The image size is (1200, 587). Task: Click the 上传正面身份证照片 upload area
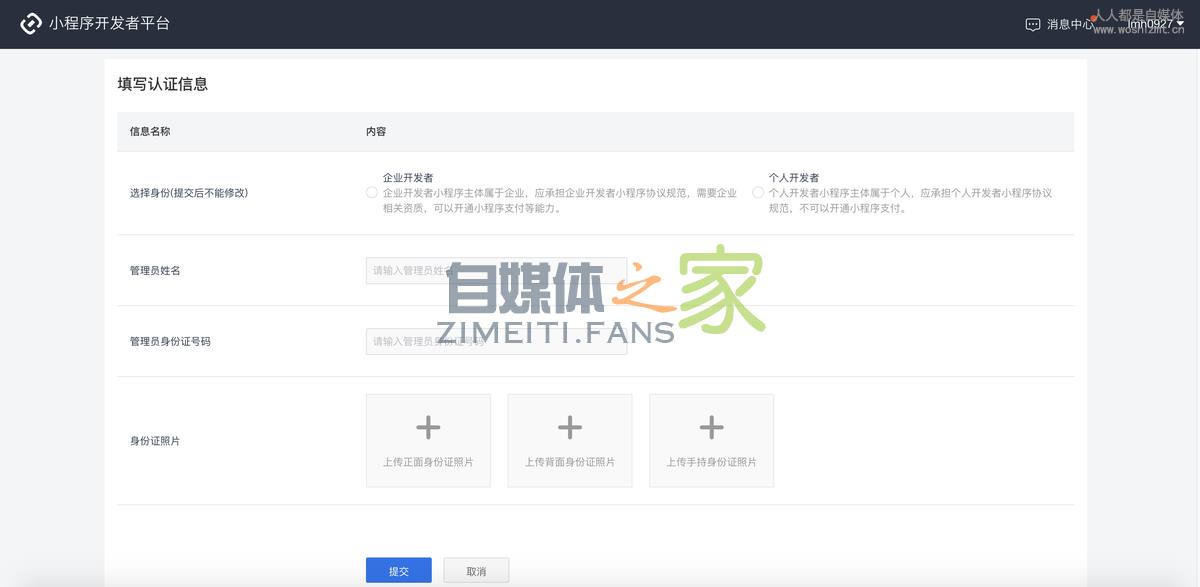(x=428, y=440)
